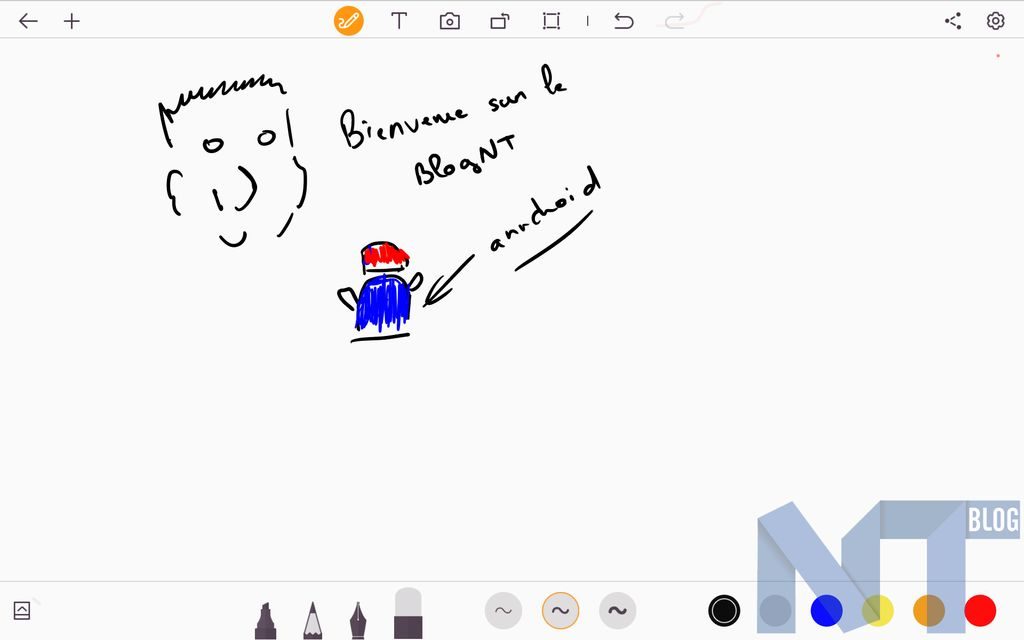Pick the fountain pen tool
1024x640 pixels.
[x=358, y=620]
